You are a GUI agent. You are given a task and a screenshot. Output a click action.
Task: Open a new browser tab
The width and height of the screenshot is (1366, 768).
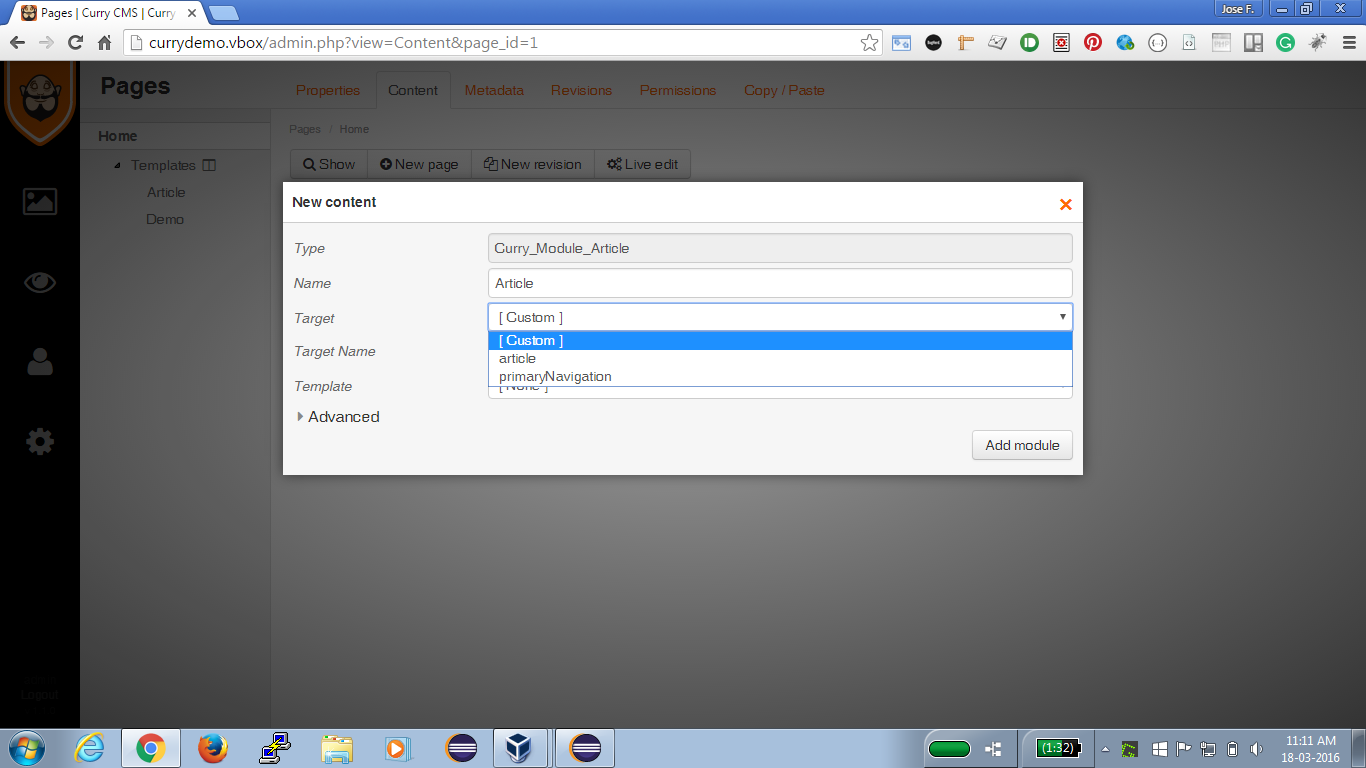(x=223, y=12)
